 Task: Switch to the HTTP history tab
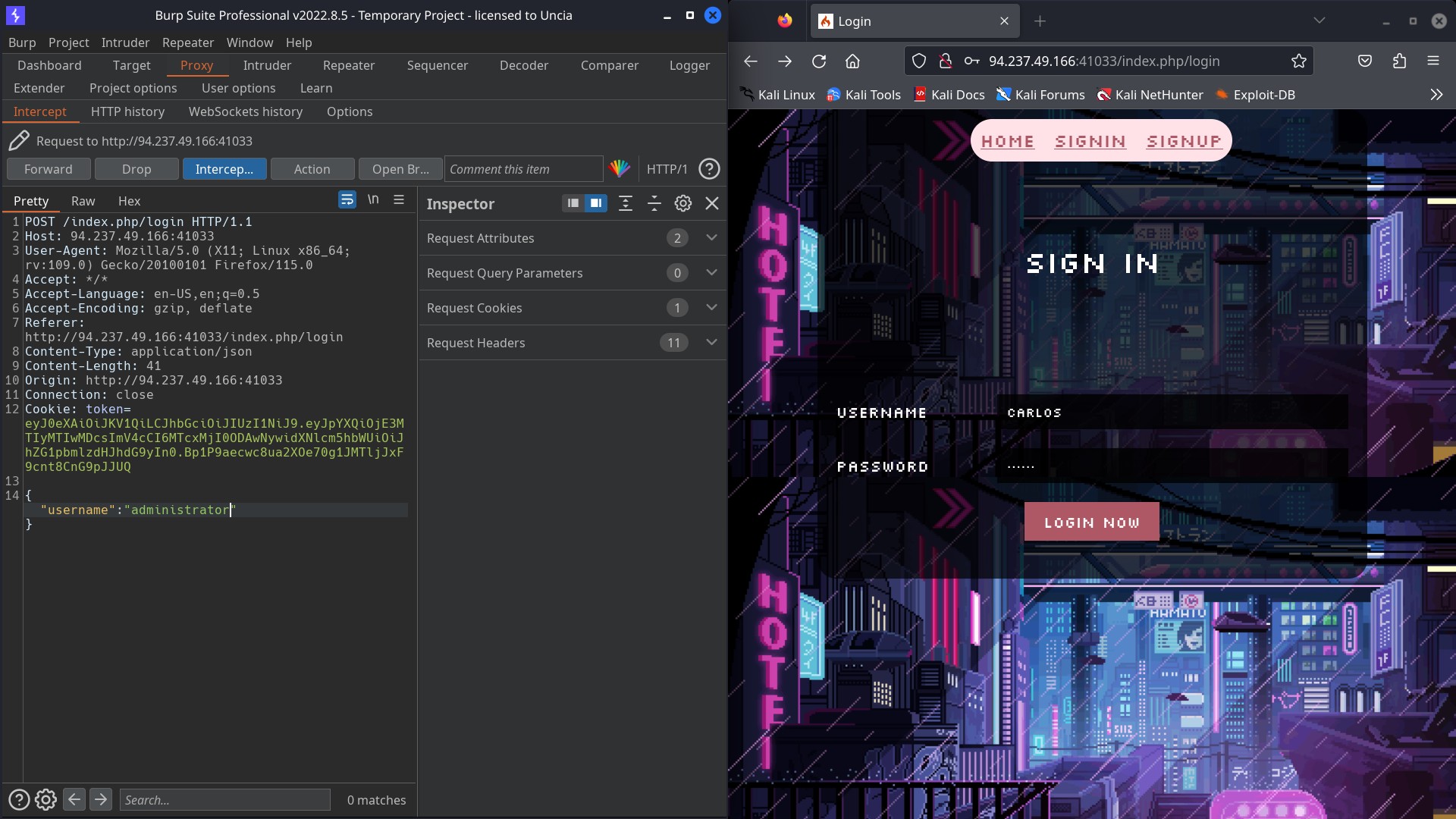pos(127,111)
